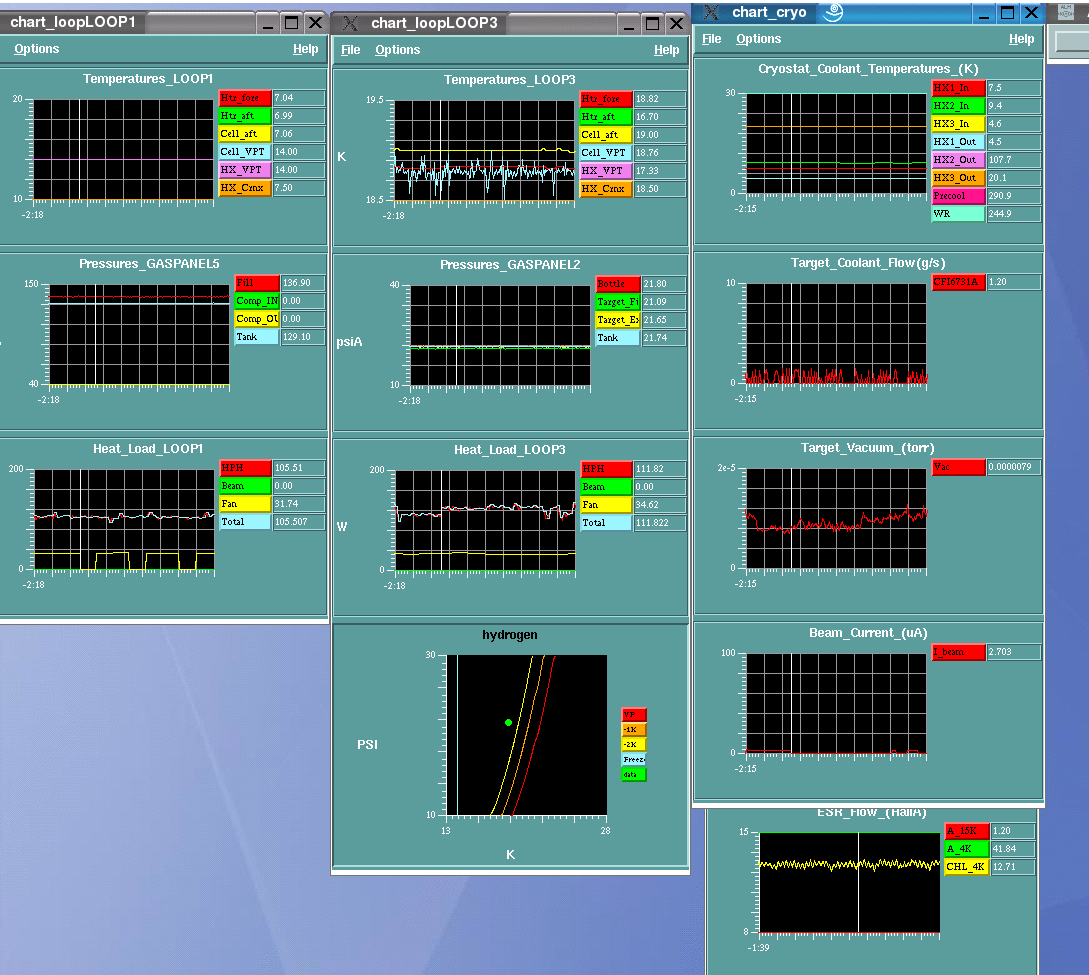The image size is (1089, 975).
Task: Select yellow CHL_4K legend in ESR_Flow
Action: pyautogui.click(x=967, y=867)
